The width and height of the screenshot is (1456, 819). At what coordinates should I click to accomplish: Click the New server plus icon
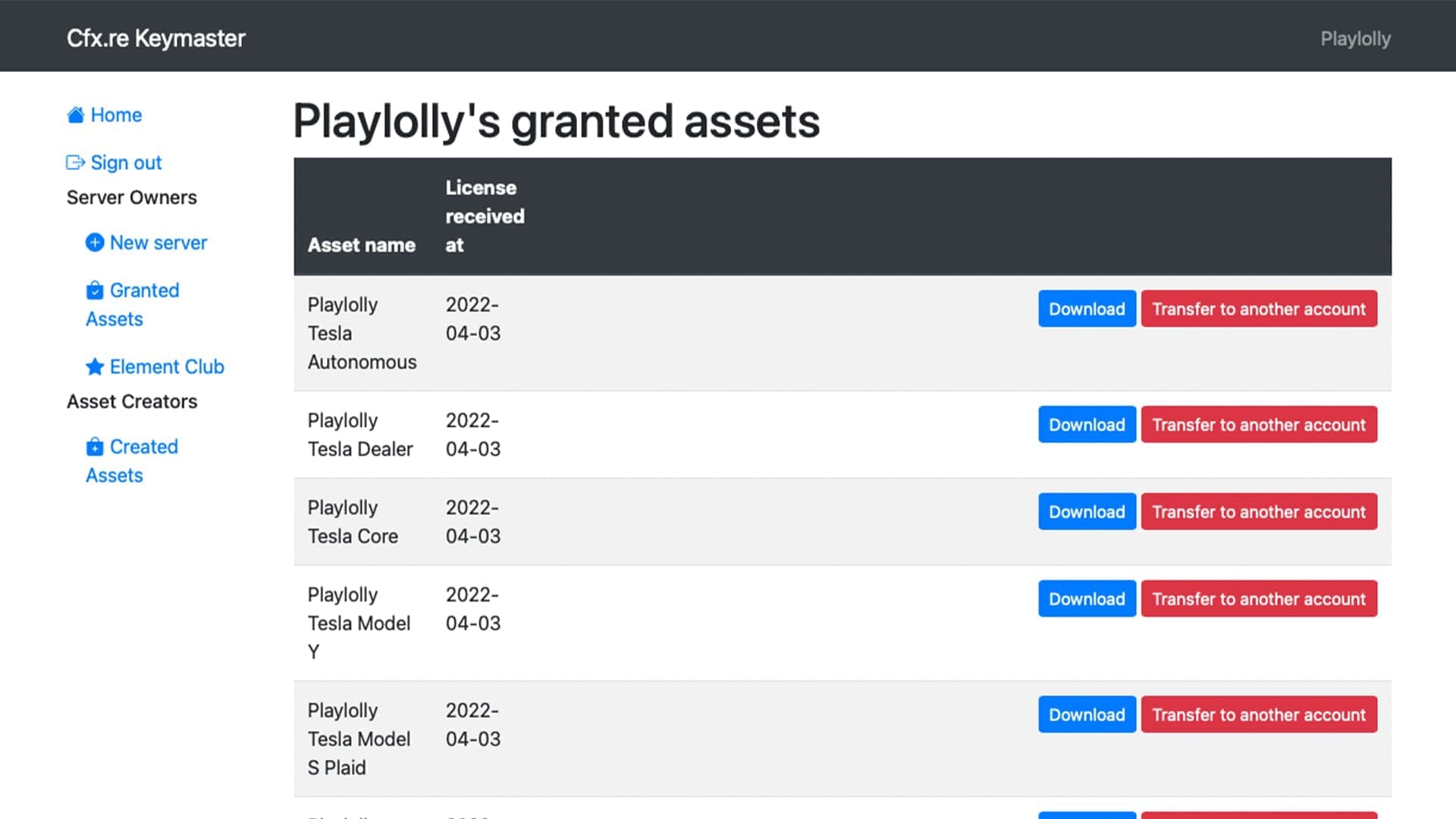pos(94,242)
